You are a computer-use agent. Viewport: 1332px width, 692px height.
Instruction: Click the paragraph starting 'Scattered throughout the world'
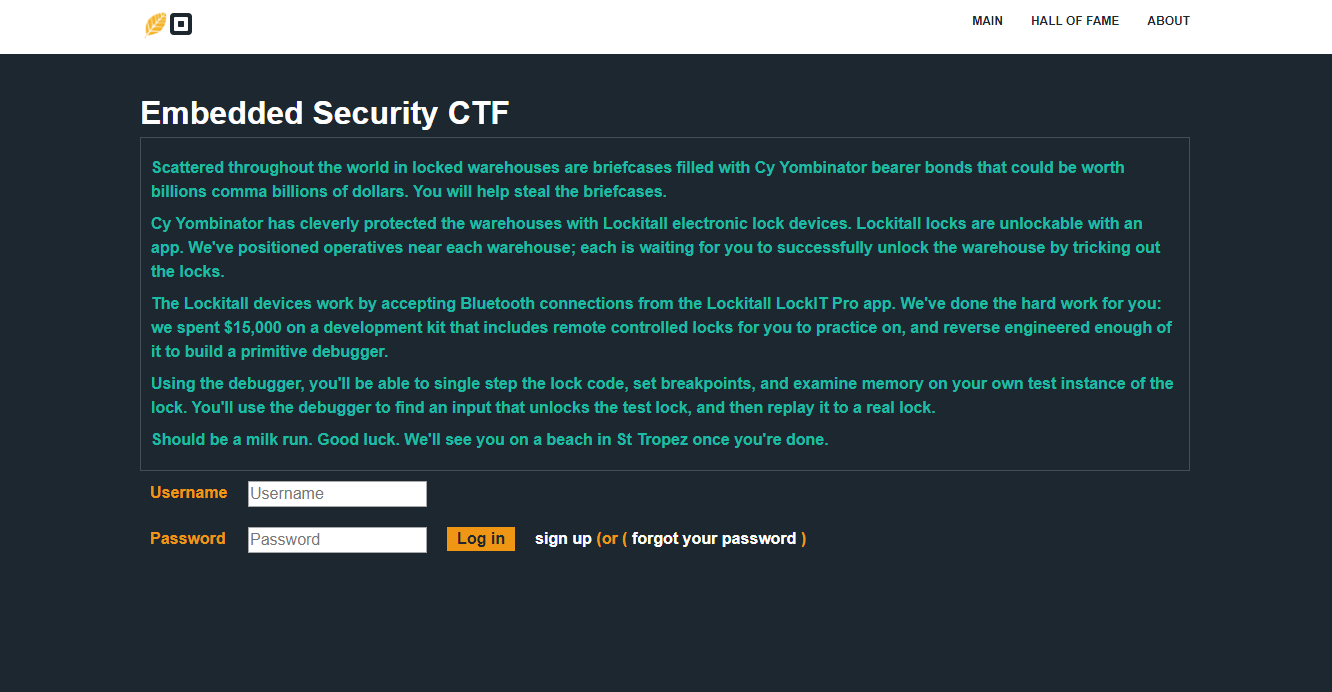(637, 179)
